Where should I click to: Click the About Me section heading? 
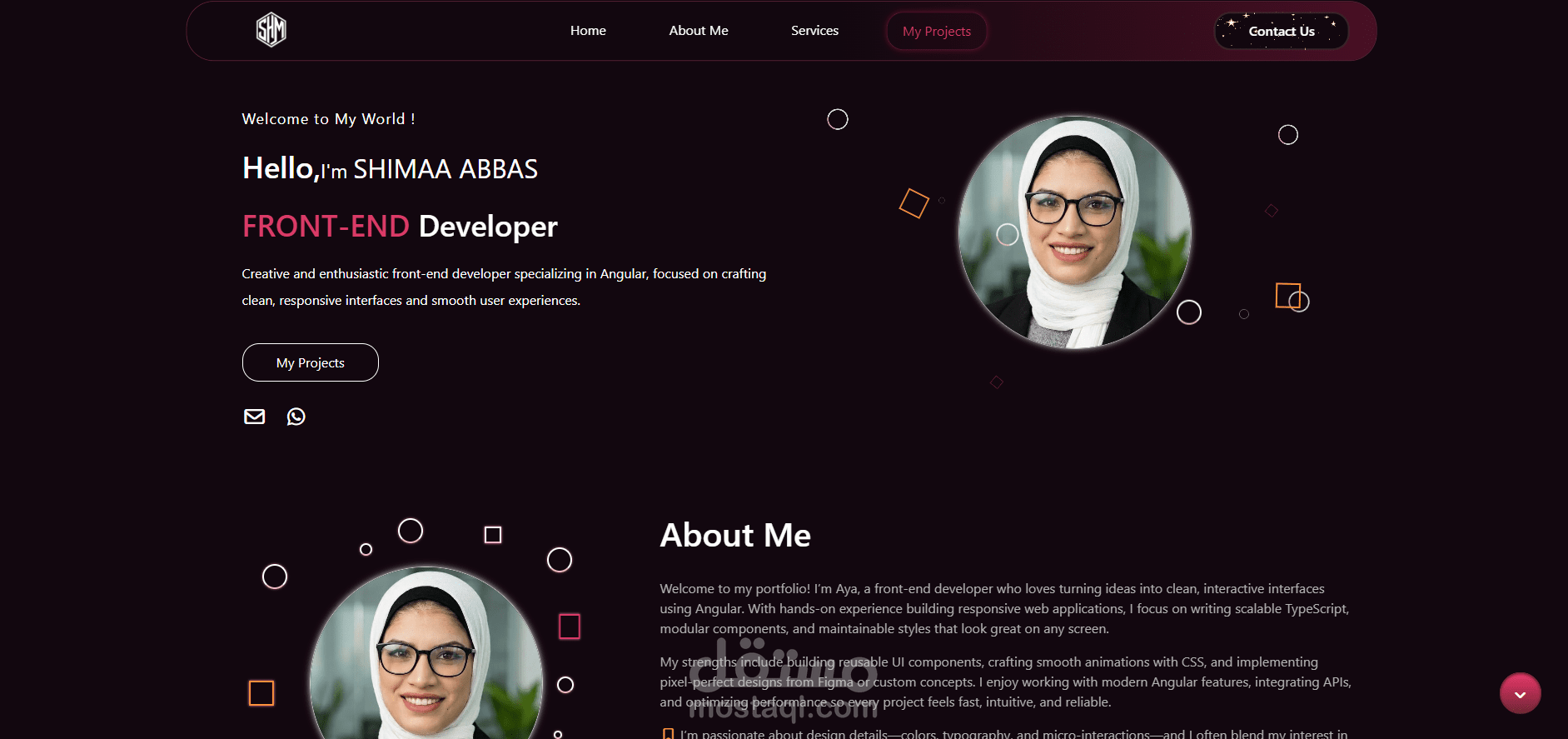coord(735,535)
